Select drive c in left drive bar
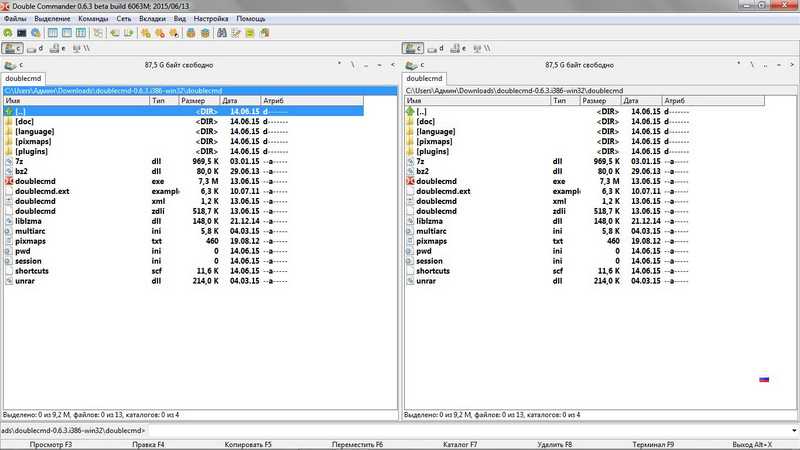 click(x=12, y=48)
